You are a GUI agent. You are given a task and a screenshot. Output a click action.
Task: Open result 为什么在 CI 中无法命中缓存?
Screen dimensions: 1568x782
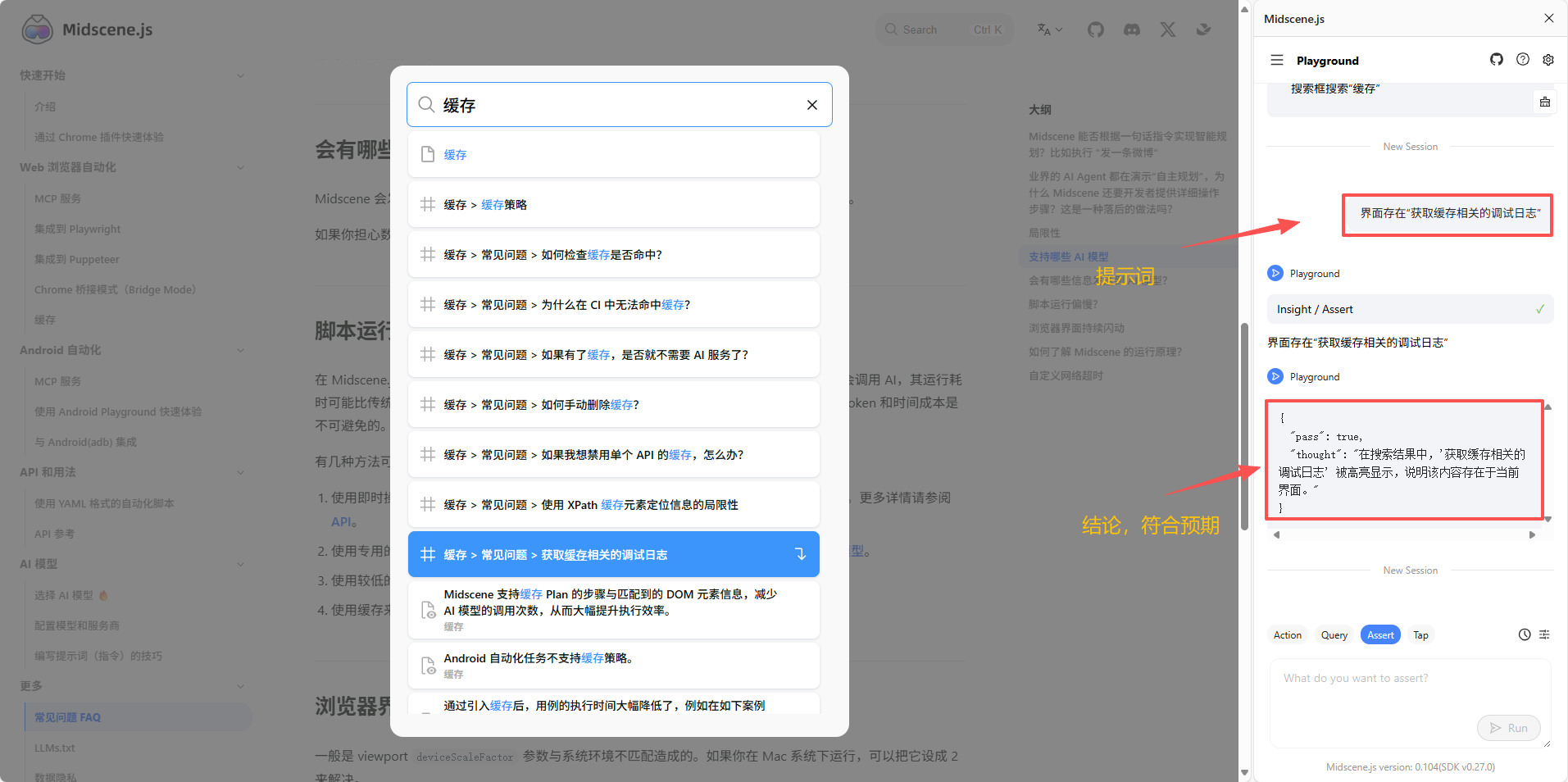[x=614, y=304]
